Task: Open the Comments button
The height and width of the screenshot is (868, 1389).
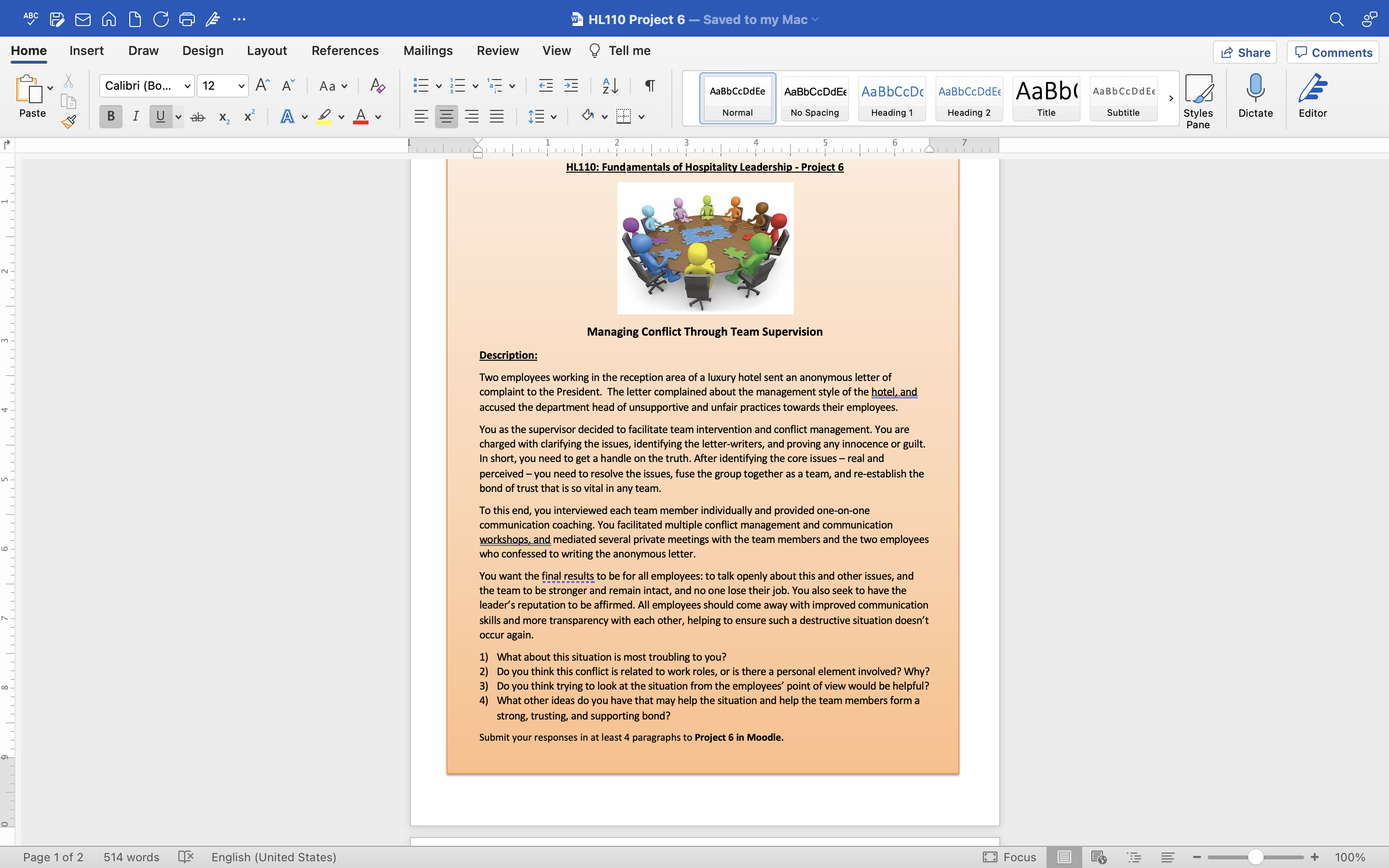Action: click(x=1333, y=52)
